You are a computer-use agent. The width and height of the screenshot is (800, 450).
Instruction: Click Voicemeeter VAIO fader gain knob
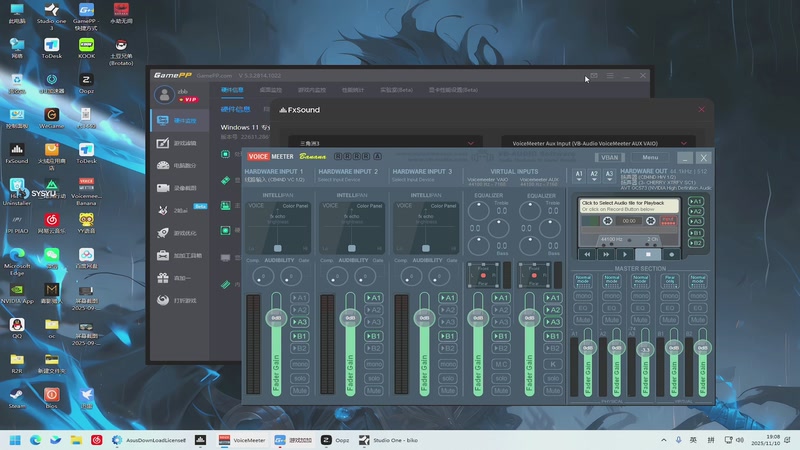pyautogui.click(x=478, y=318)
